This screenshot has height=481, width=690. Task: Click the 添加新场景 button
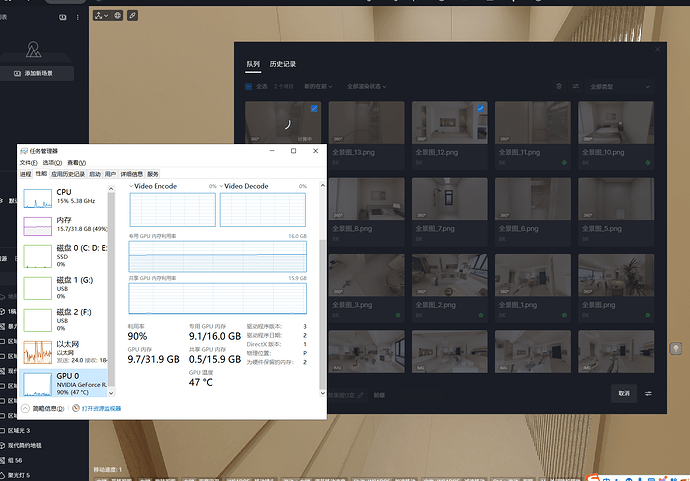tap(38, 74)
